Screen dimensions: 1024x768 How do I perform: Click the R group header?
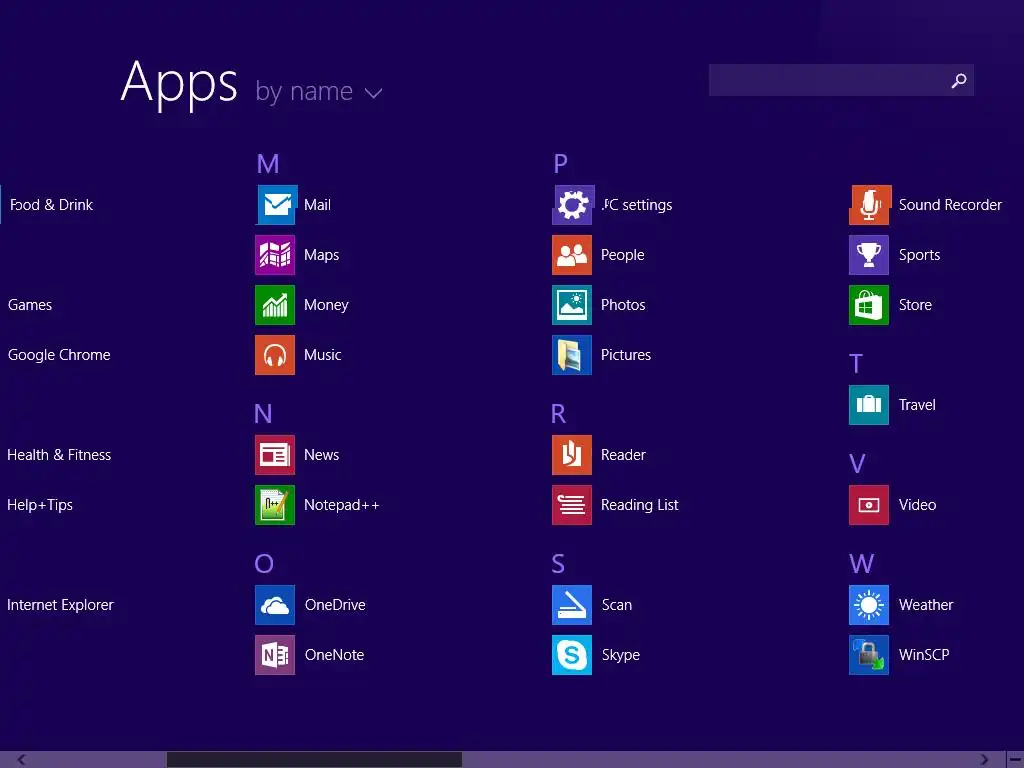coord(558,413)
